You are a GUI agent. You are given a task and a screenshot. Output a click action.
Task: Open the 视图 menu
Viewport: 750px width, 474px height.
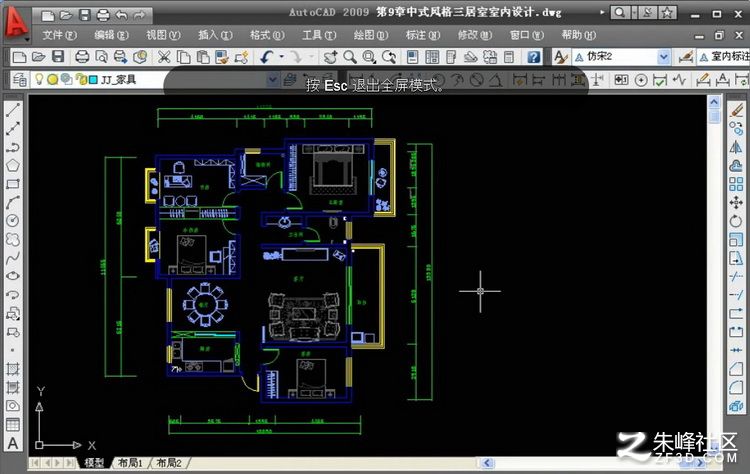(x=163, y=35)
